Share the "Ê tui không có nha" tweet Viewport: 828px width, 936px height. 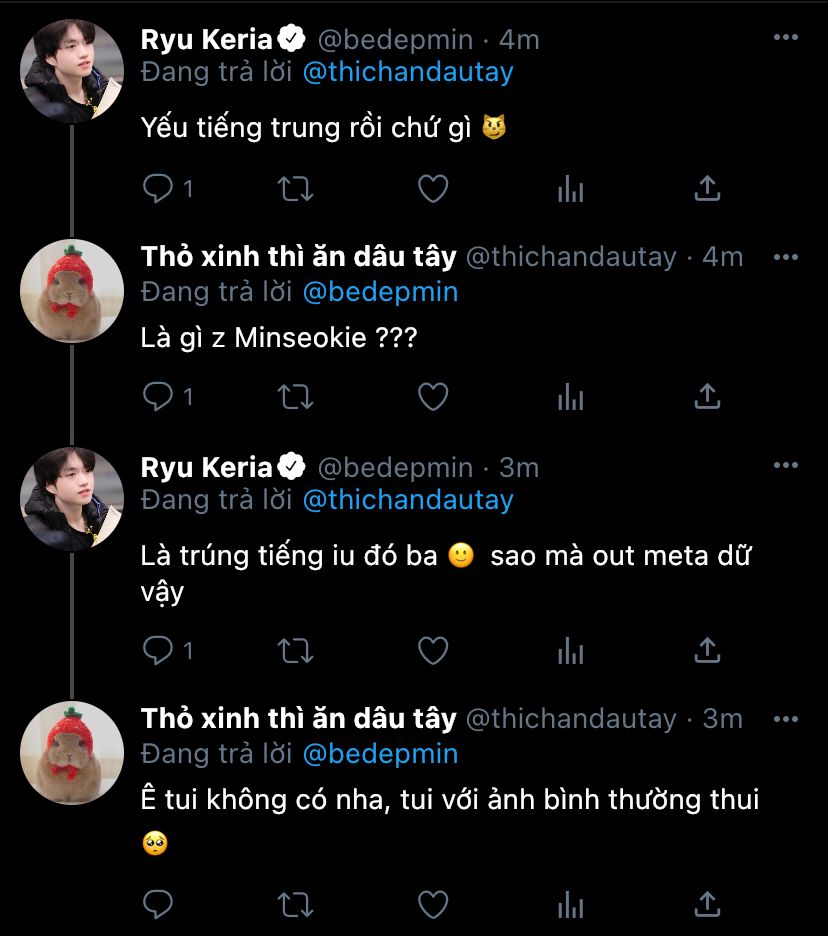coord(707,904)
